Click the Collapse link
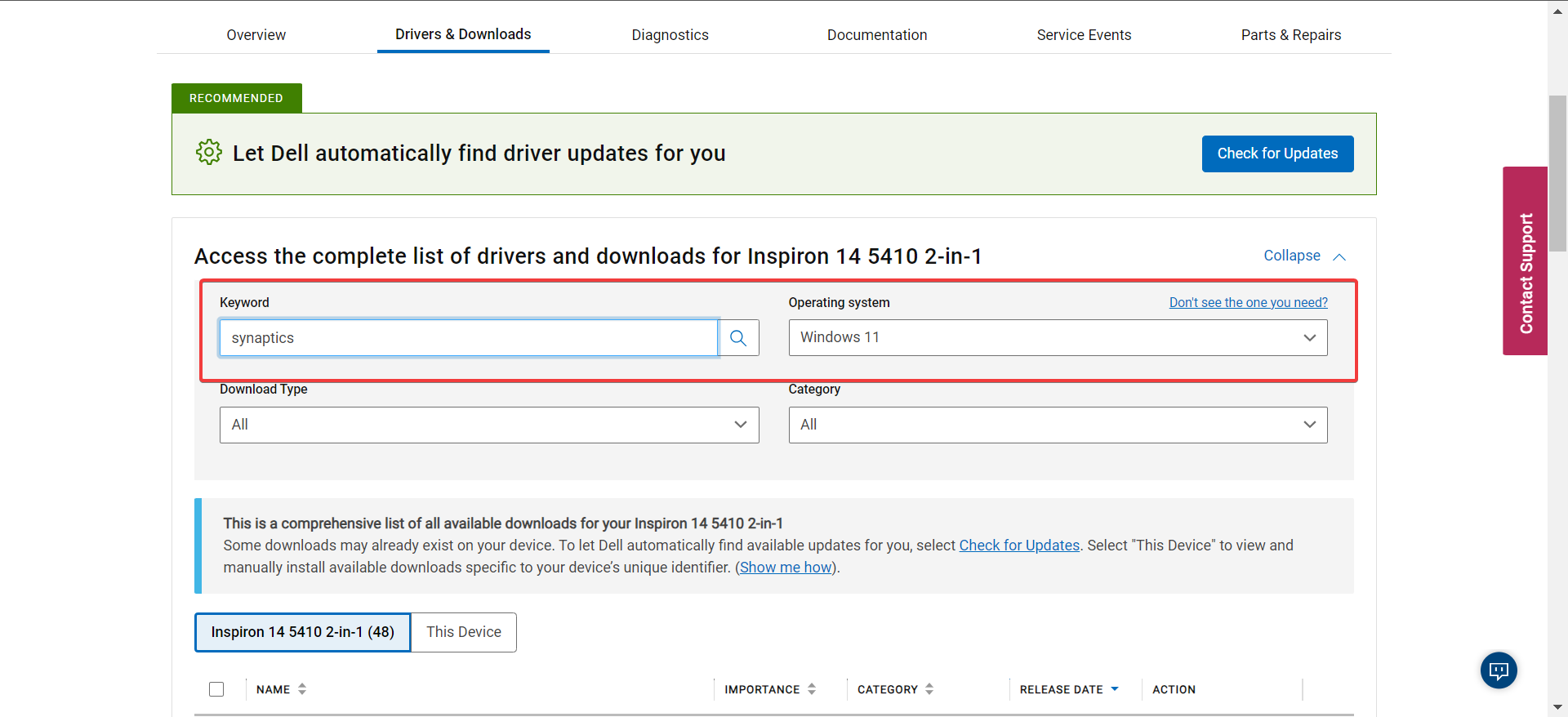Image resolution: width=1568 pixels, height=717 pixels. [1292, 256]
